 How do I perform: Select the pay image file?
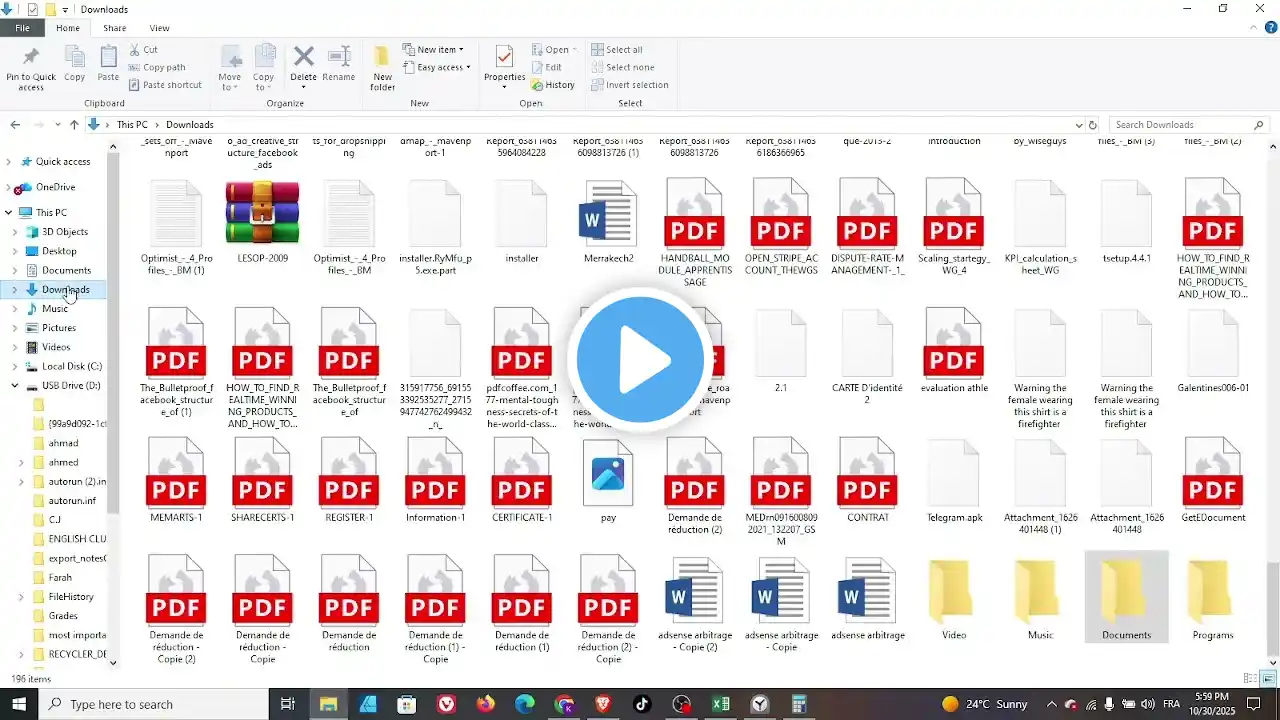tap(608, 481)
